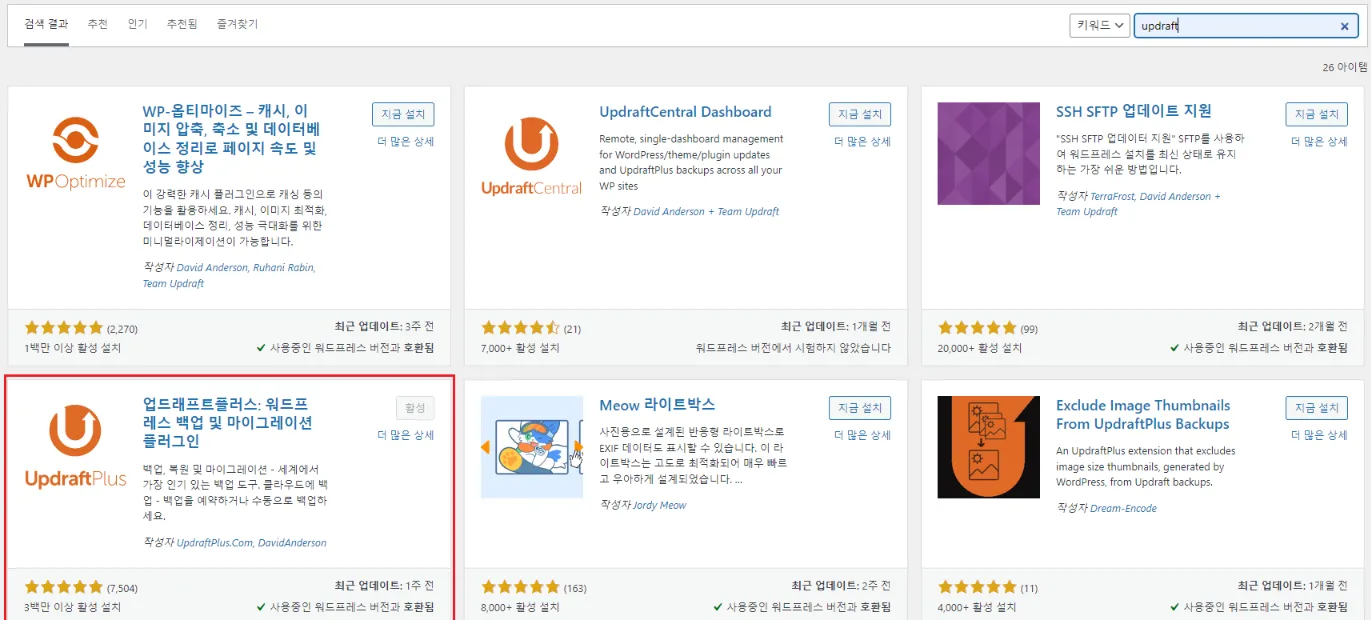Open the UpdraftCentral Dashboard title link
The height and width of the screenshot is (620, 1371).
pyautogui.click(x=685, y=112)
